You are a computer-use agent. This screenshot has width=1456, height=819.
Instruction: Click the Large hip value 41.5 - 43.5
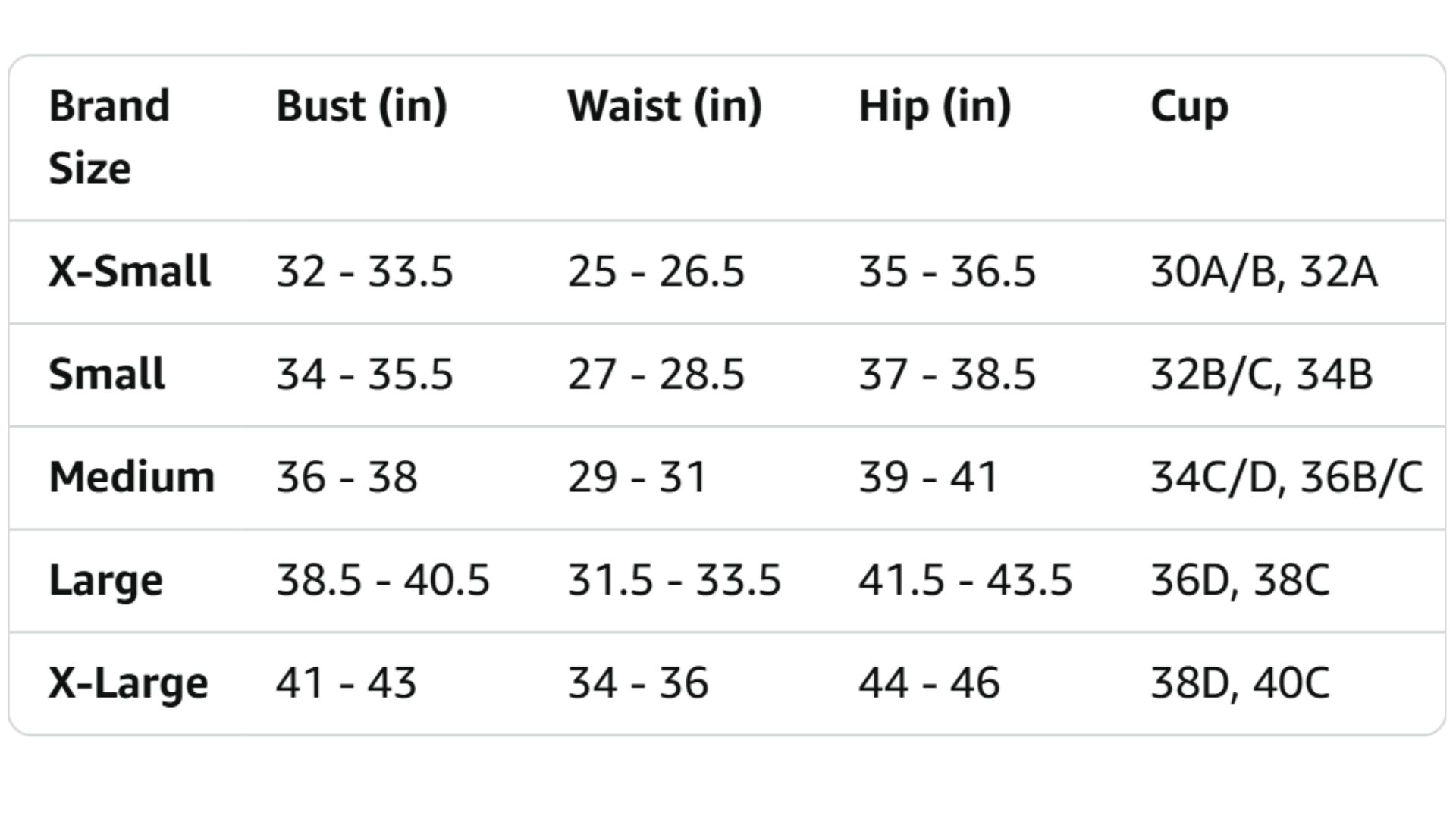965,580
